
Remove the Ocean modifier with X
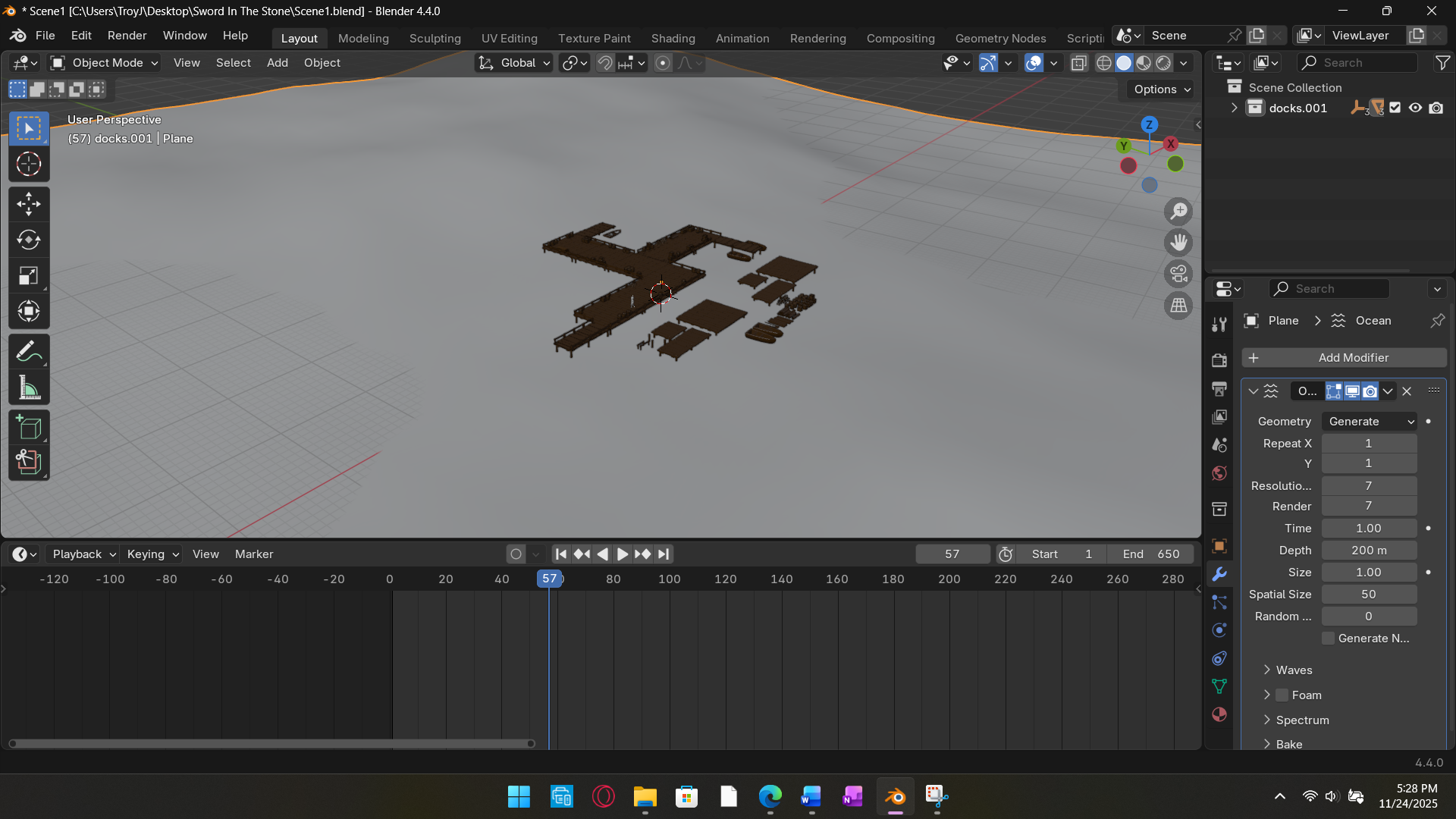pos(1407,391)
